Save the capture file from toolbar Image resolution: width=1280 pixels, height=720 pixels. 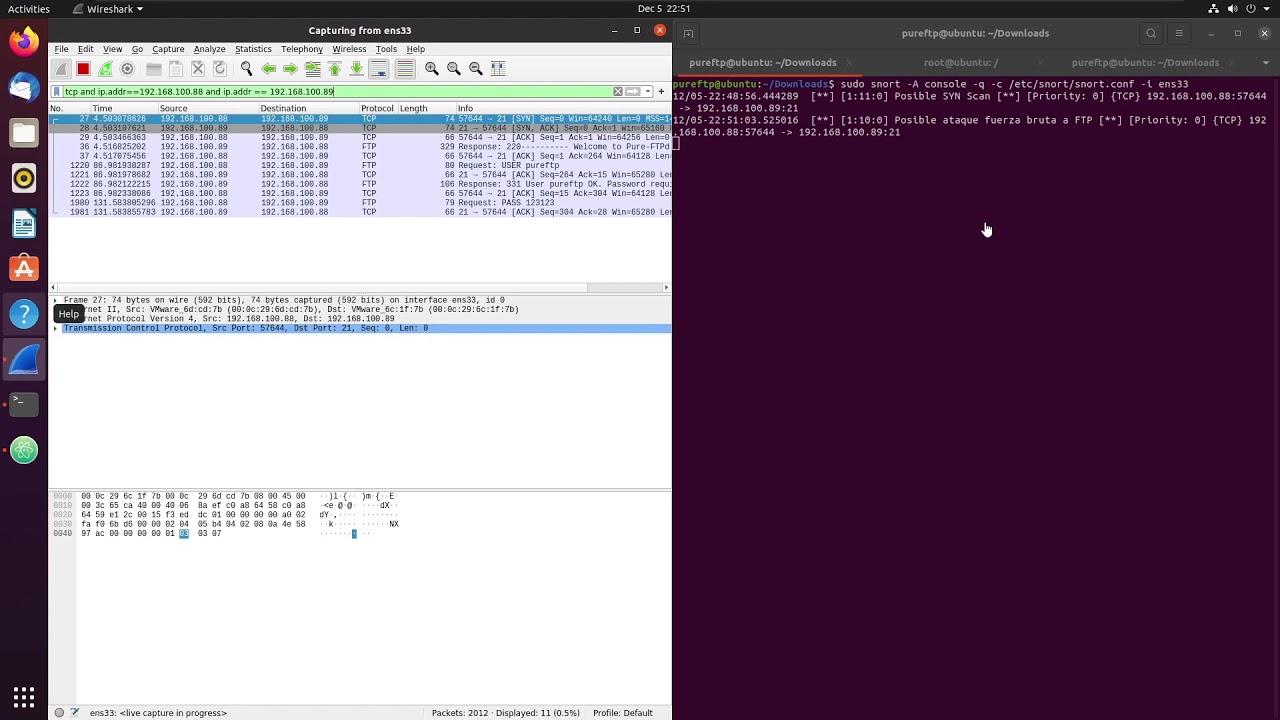click(175, 68)
